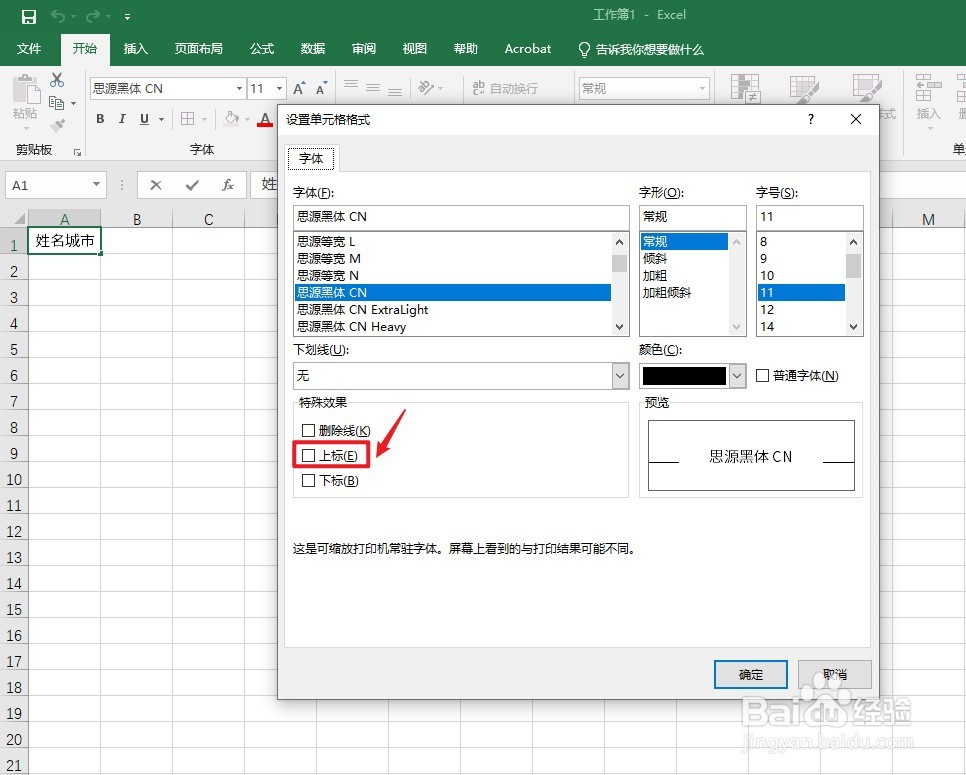The width and height of the screenshot is (966, 775).
Task: Click the bottom align icon
Action: tap(395, 91)
